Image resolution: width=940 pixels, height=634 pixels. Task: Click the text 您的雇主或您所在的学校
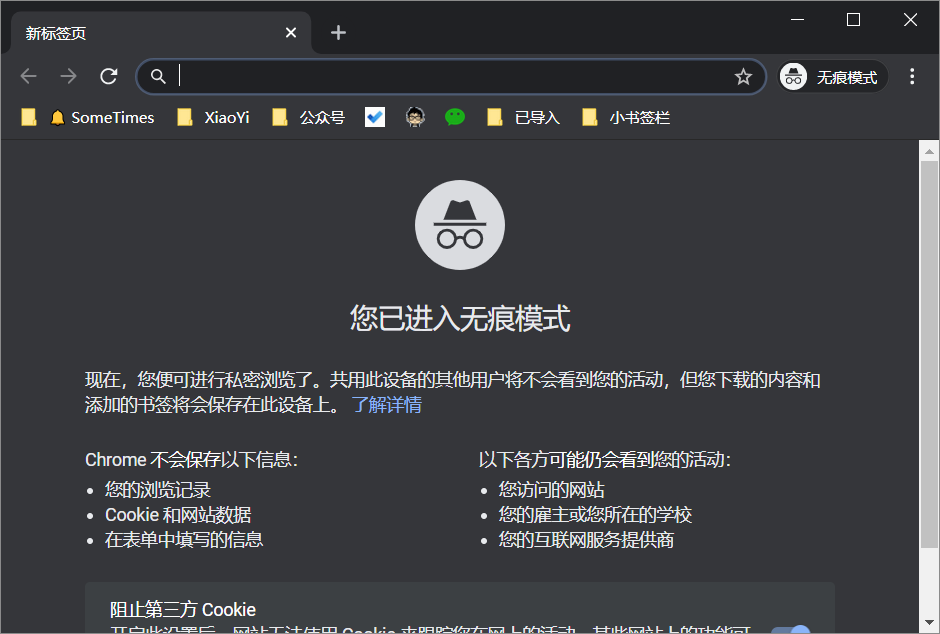(x=595, y=515)
